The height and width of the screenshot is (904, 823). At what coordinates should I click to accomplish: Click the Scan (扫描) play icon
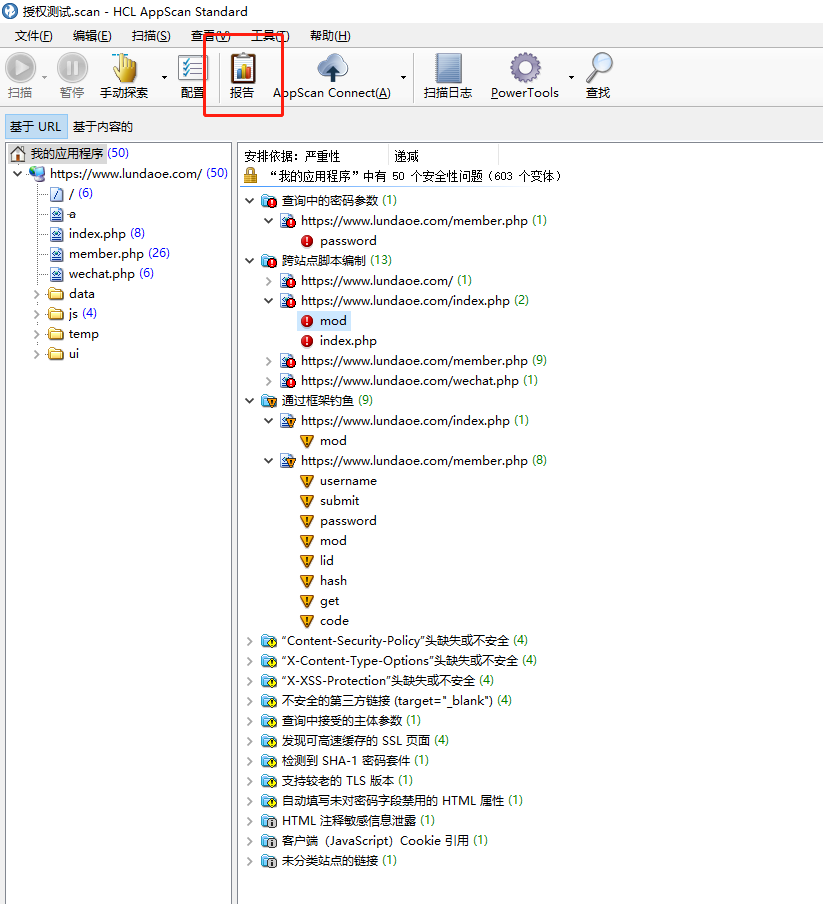click(x=20, y=68)
